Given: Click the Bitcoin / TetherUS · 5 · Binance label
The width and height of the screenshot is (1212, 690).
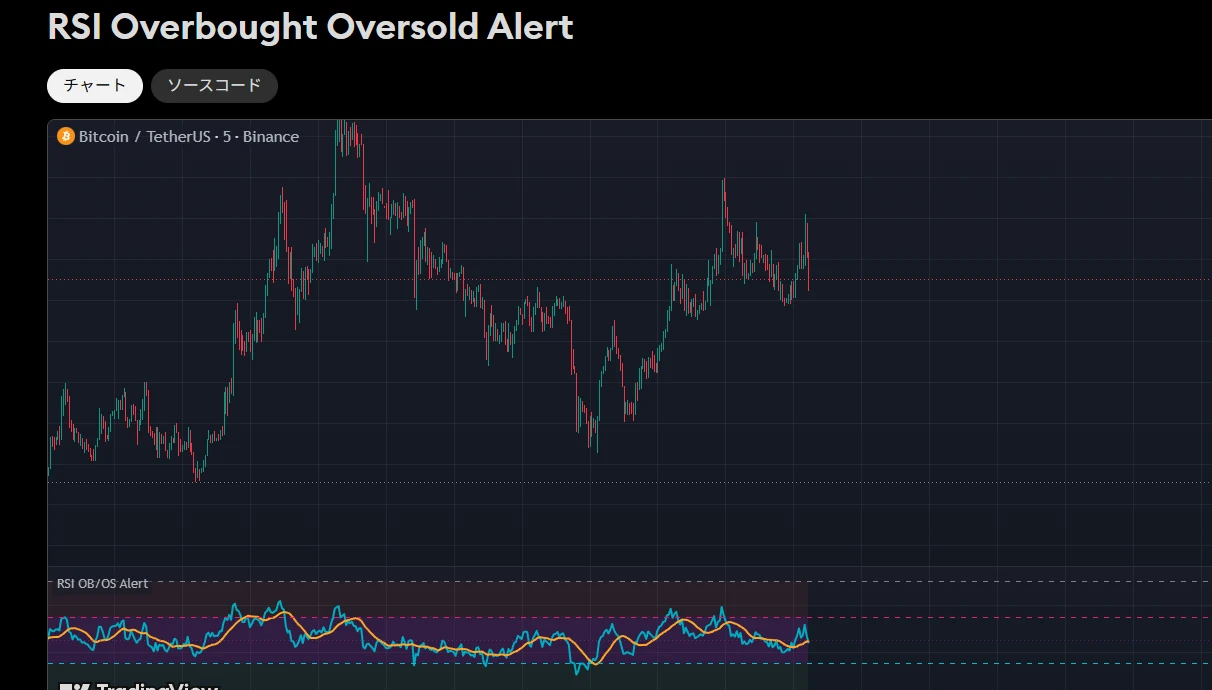Looking at the screenshot, I should click(x=189, y=136).
